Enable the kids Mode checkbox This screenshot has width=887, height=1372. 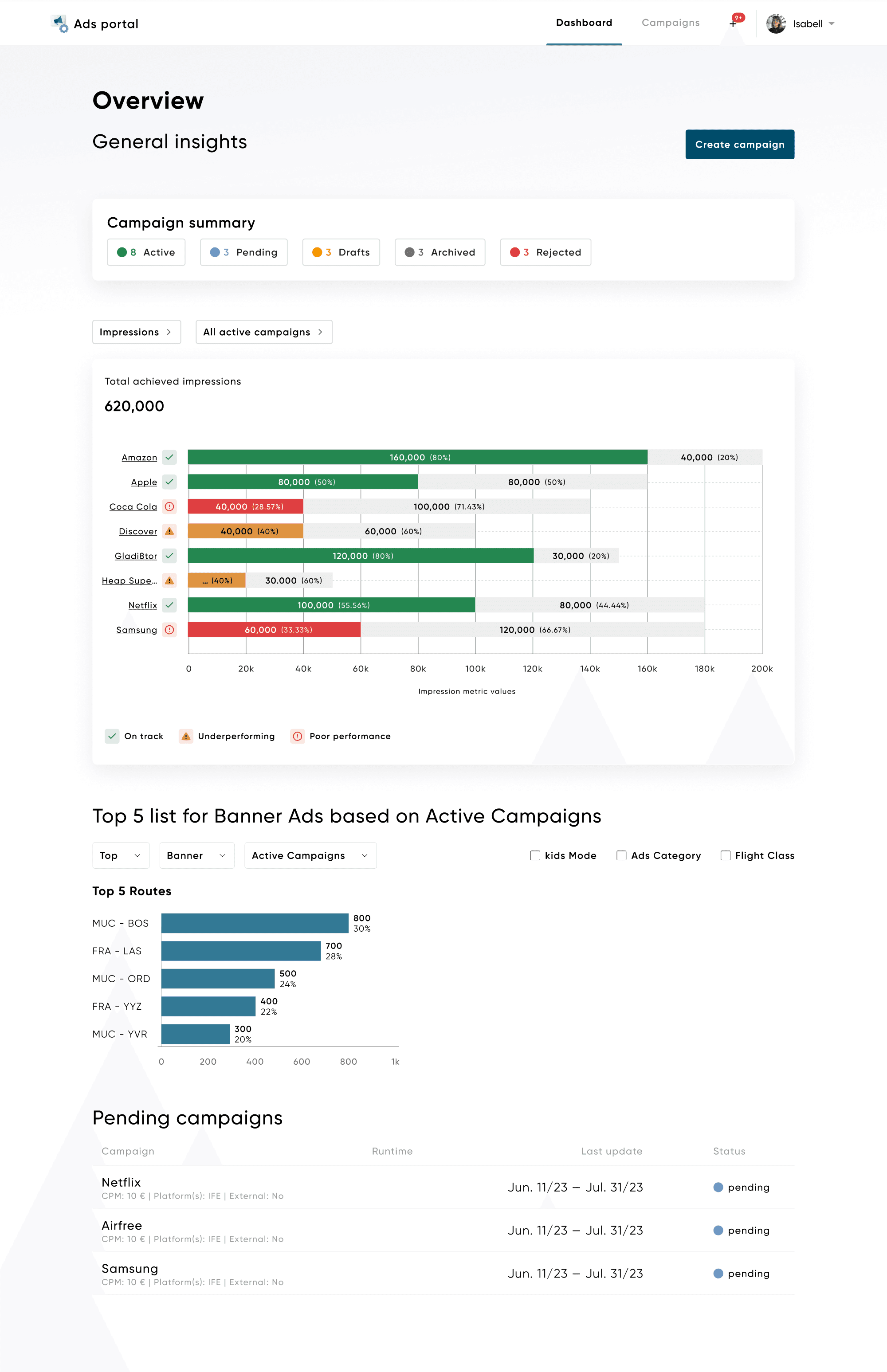click(x=535, y=855)
